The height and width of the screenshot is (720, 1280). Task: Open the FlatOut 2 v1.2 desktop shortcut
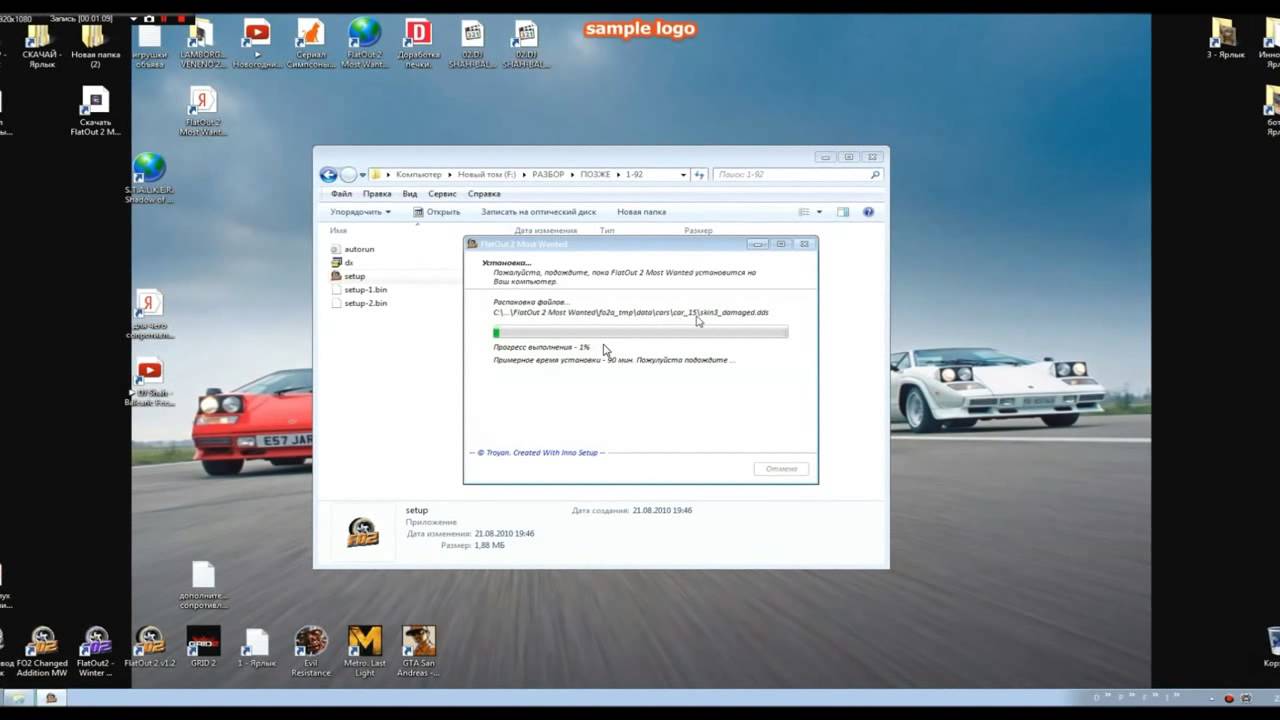(x=150, y=647)
